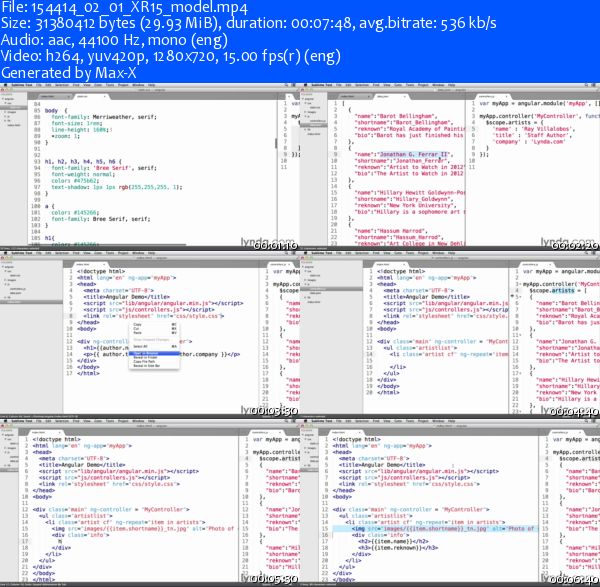Click the selected '$scope.artists' text in the 00:04:40 frame
This screenshot has width=600, height=587.
click(x=552, y=290)
